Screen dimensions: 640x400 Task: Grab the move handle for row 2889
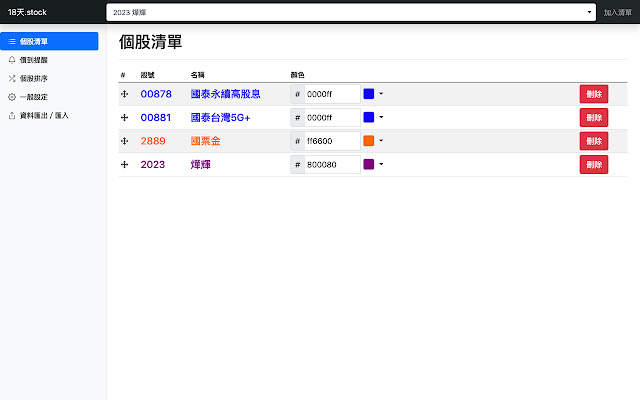click(124, 141)
